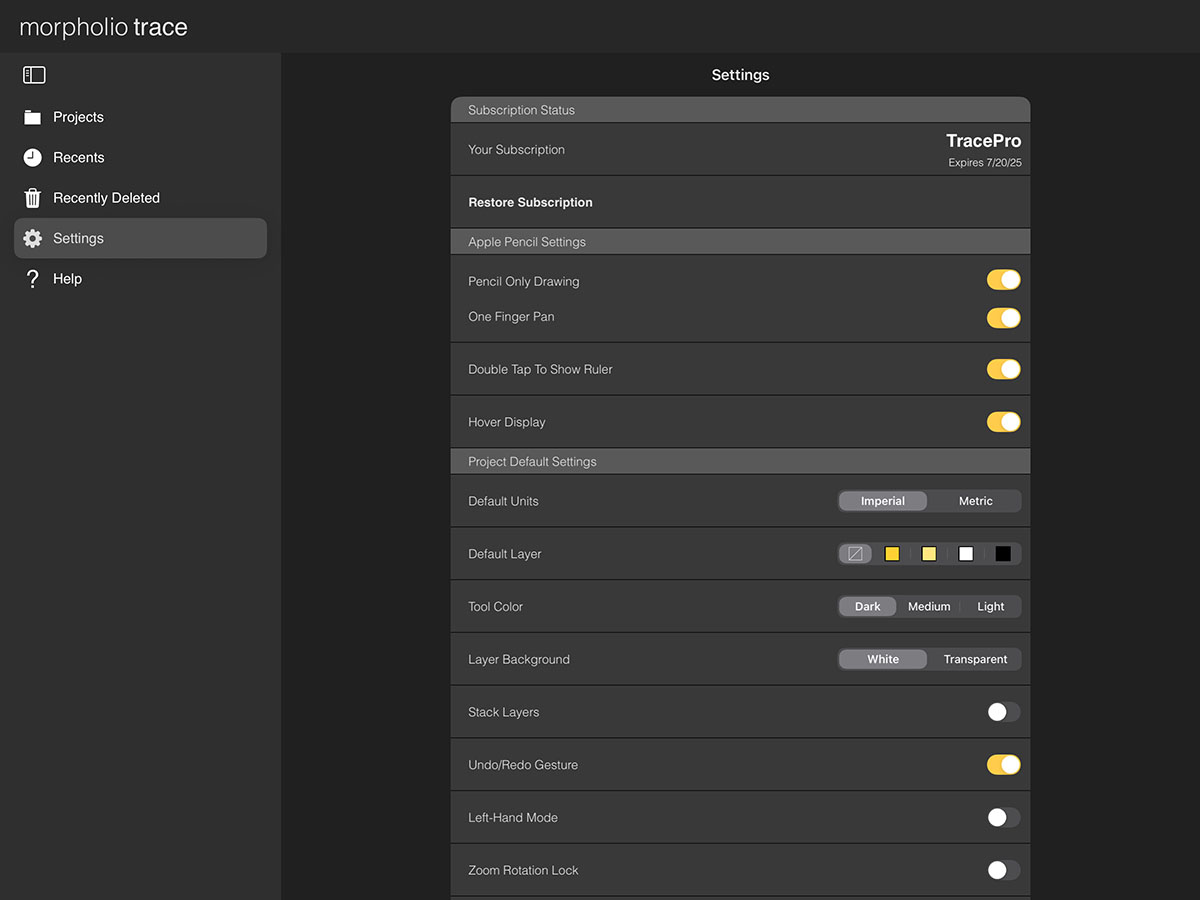Choose Transparent for Layer Background

pyautogui.click(x=975, y=660)
